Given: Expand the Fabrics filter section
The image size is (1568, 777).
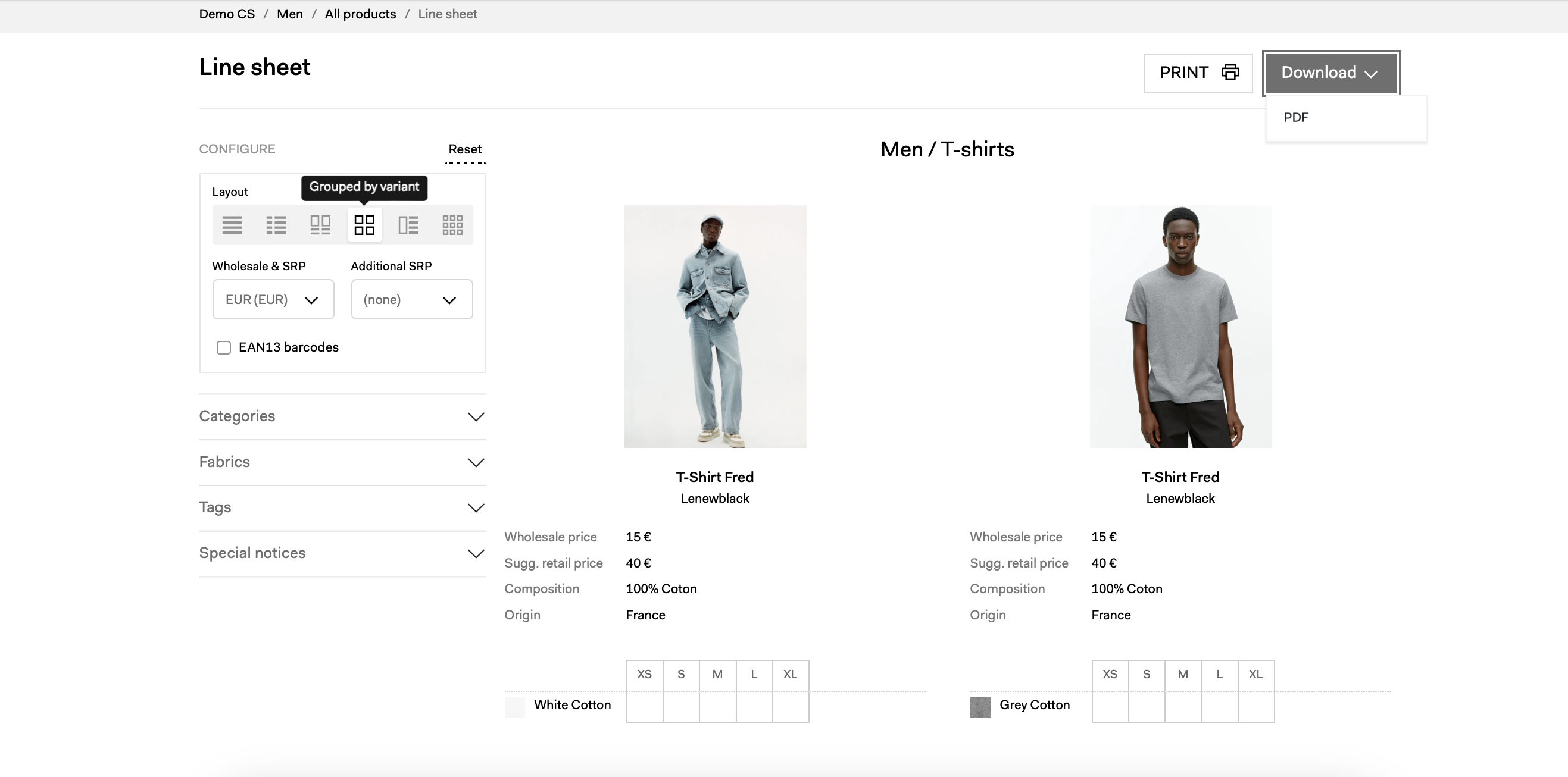Looking at the screenshot, I should (x=342, y=462).
